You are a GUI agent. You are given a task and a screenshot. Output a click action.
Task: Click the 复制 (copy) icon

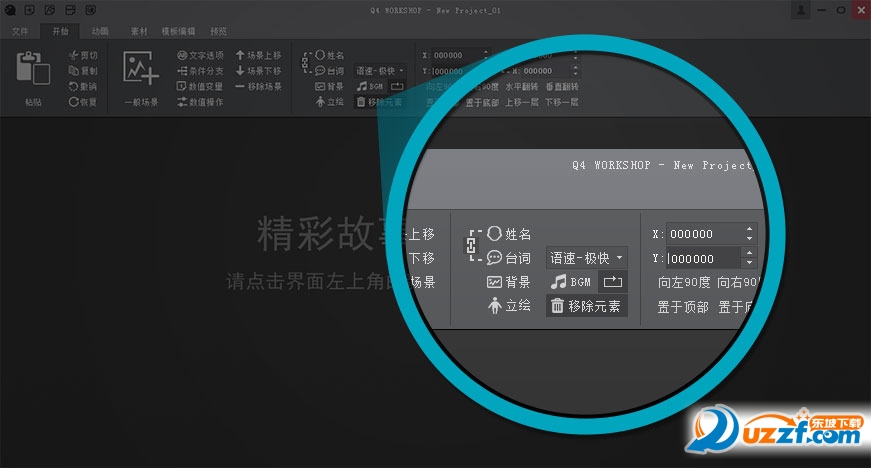pyautogui.click(x=83, y=71)
